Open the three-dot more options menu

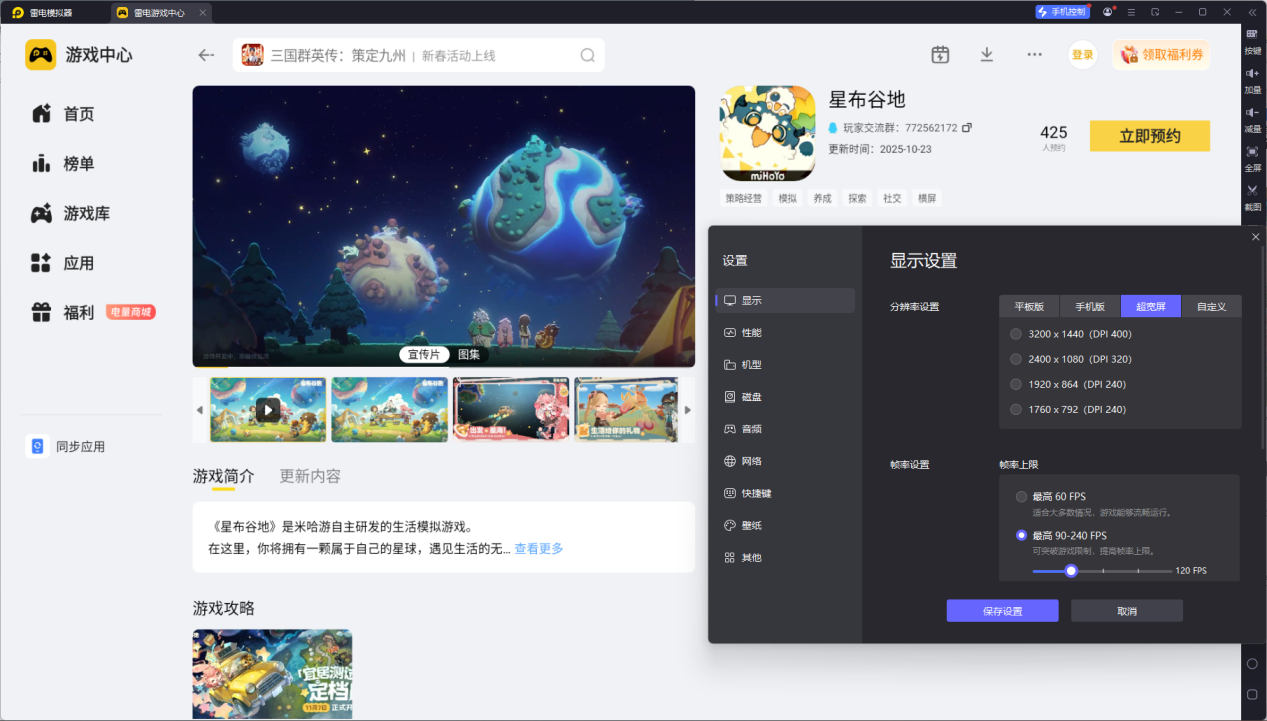[1034, 55]
